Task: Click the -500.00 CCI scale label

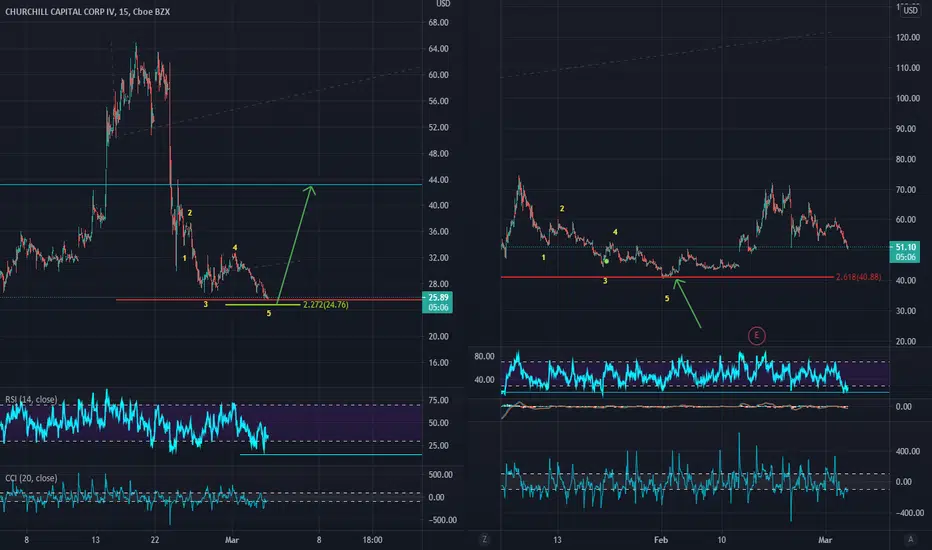Action: (443, 520)
